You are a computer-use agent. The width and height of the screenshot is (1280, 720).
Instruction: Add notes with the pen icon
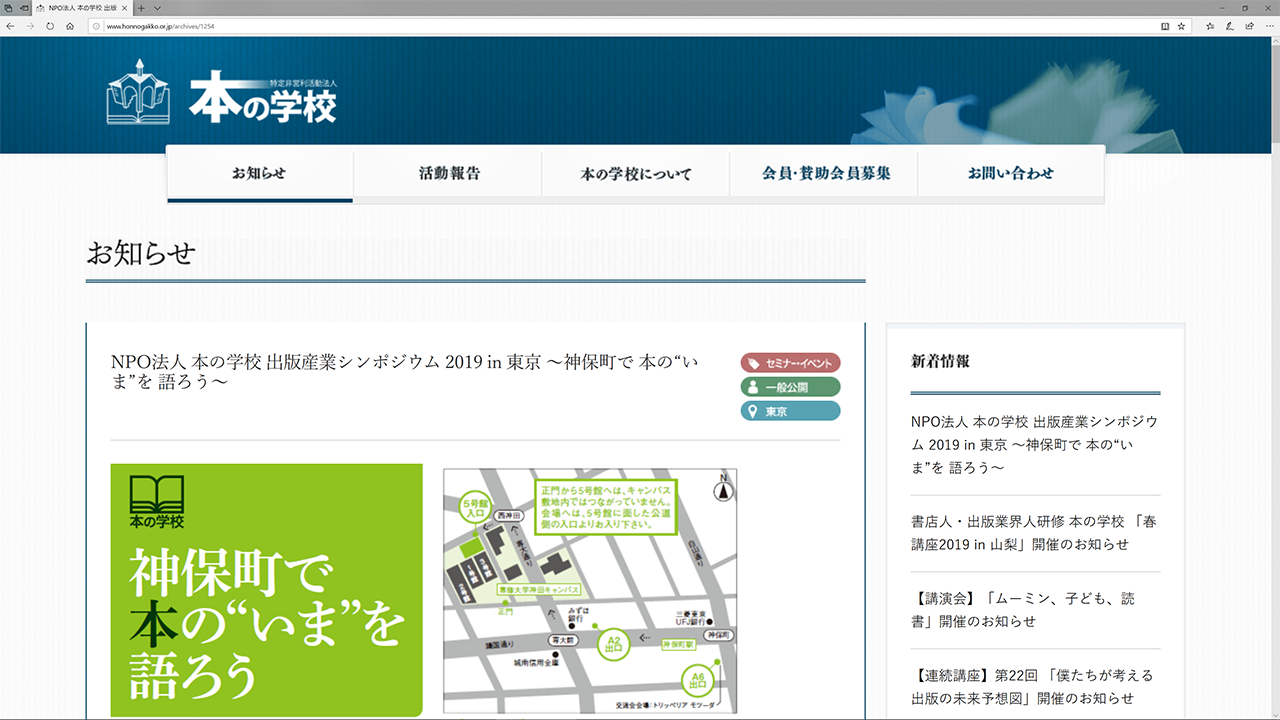[1229, 26]
